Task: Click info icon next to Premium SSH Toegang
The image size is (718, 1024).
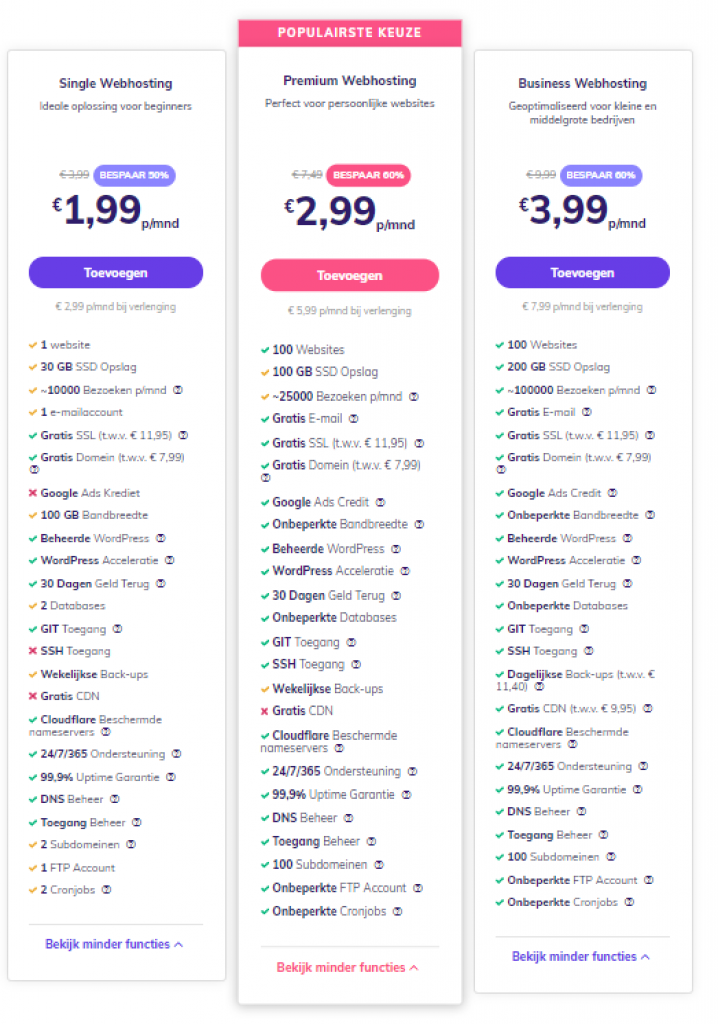Action: (x=357, y=664)
